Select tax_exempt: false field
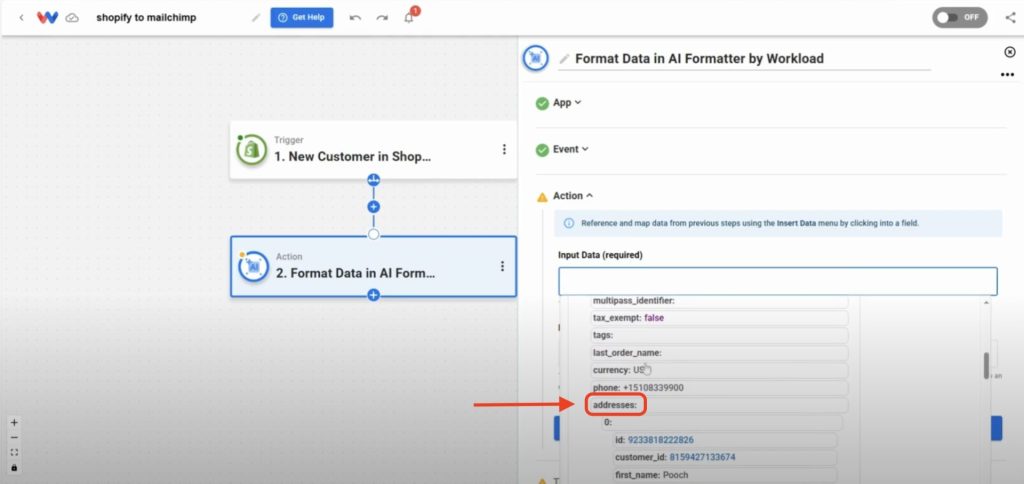This screenshot has height=484, width=1024. click(718, 318)
